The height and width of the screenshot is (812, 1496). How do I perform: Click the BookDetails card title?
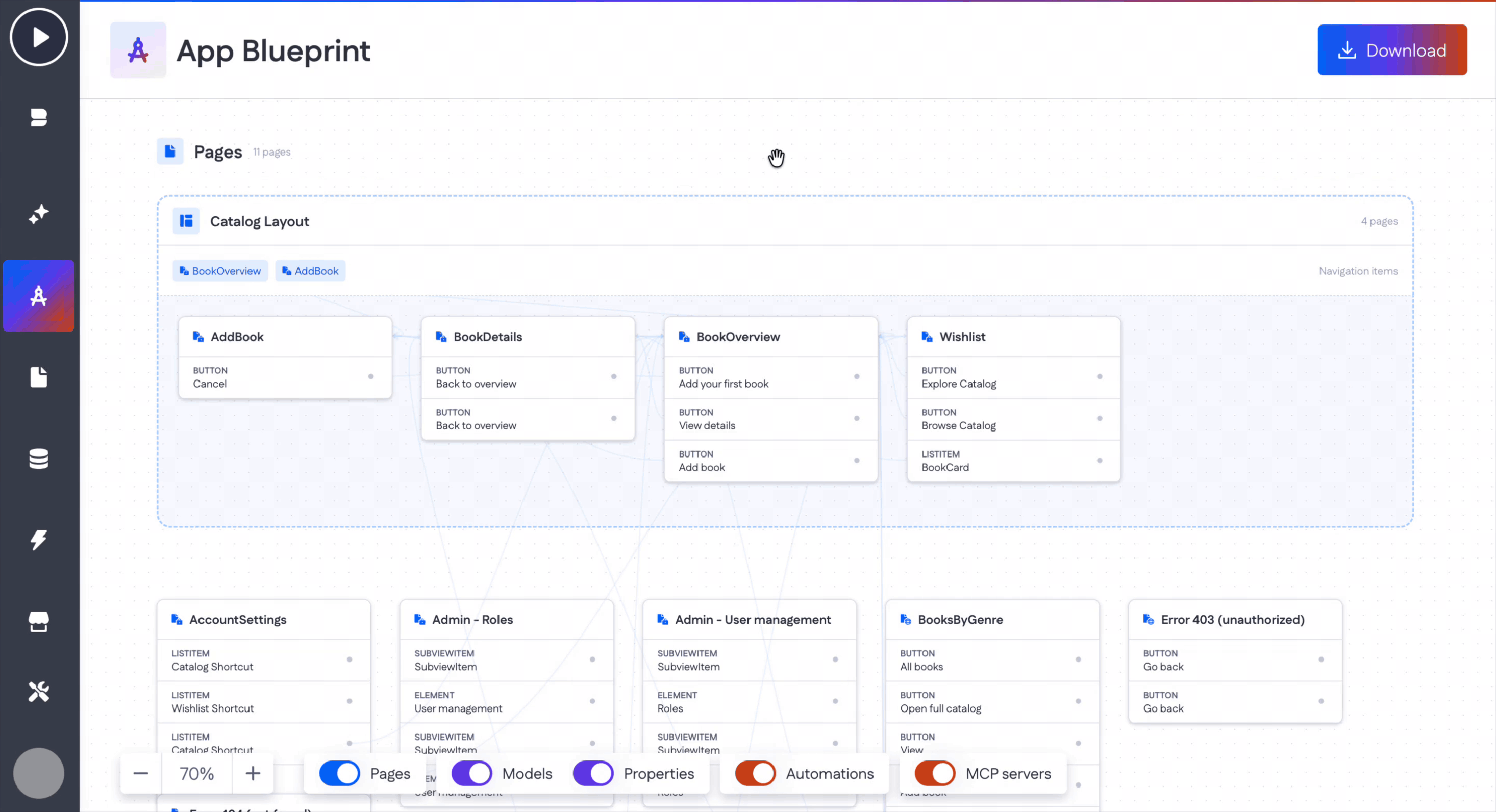[488, 337]
